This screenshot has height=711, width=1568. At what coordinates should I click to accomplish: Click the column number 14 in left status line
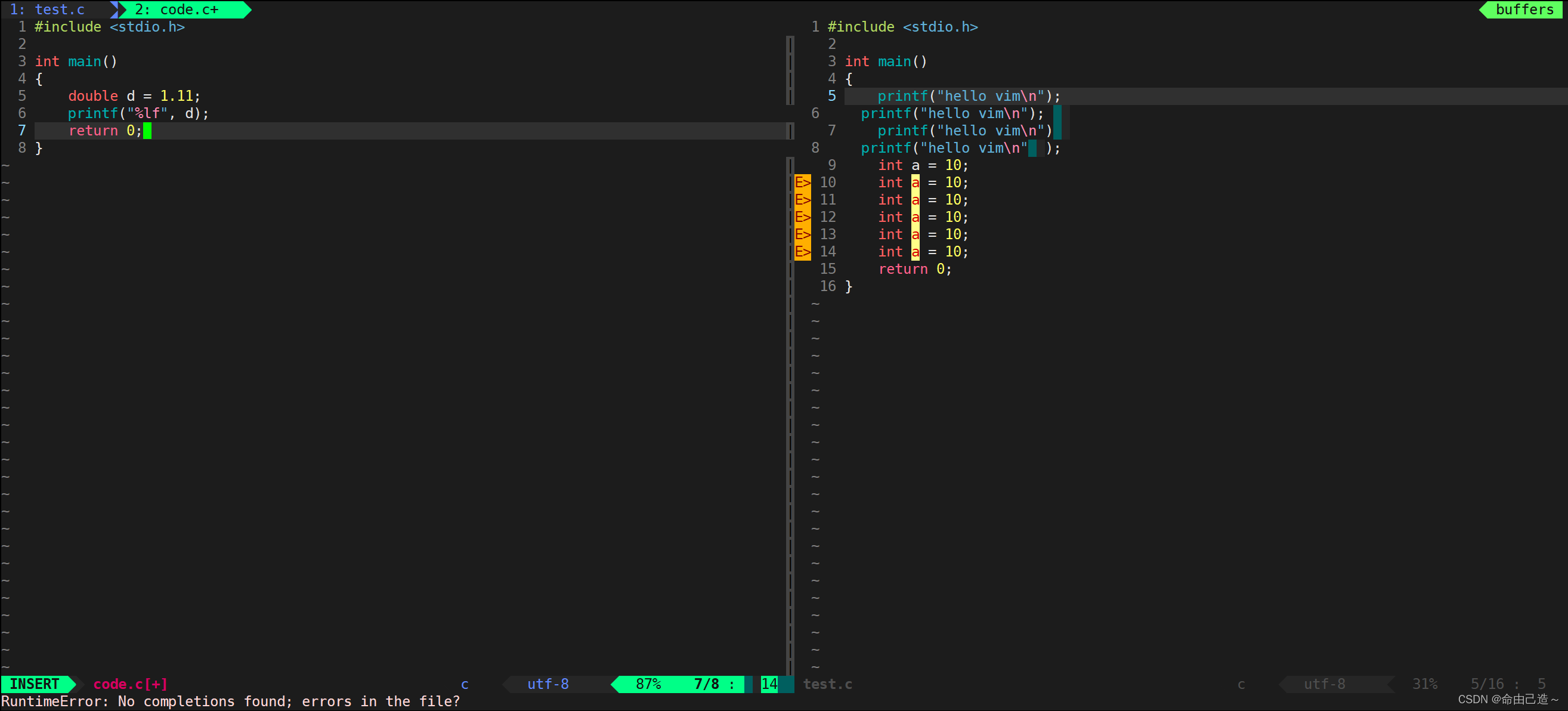pyautogui.click(x=769, y=684)
